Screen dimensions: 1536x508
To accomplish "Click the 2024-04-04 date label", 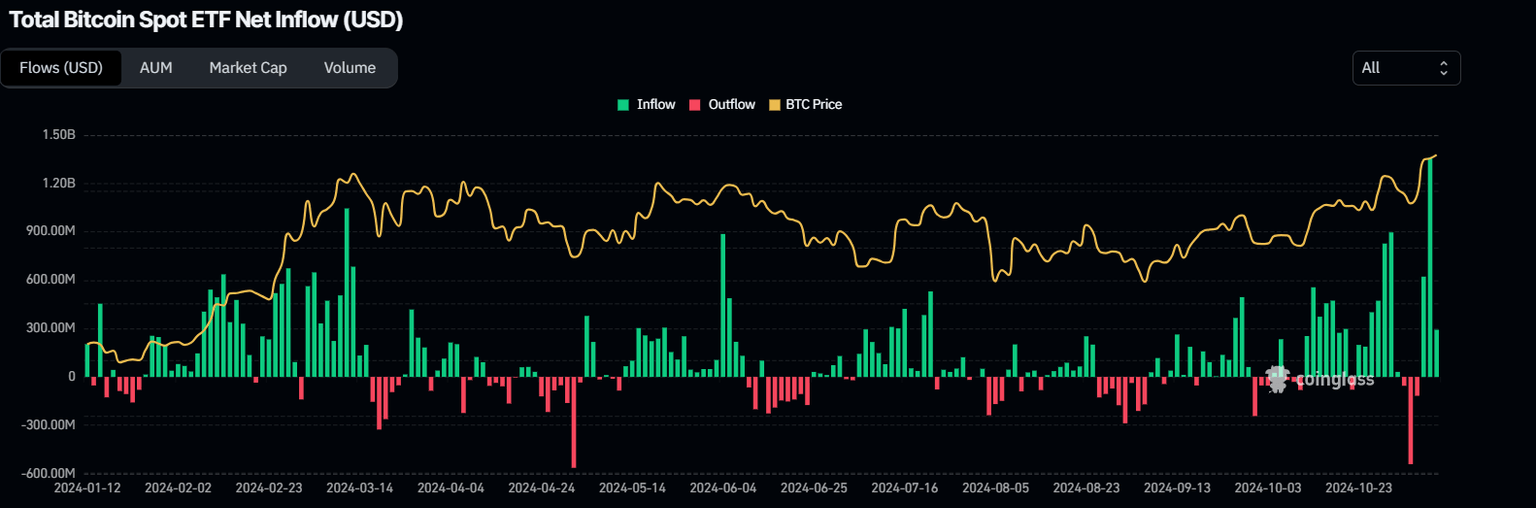I will (450, 489).
